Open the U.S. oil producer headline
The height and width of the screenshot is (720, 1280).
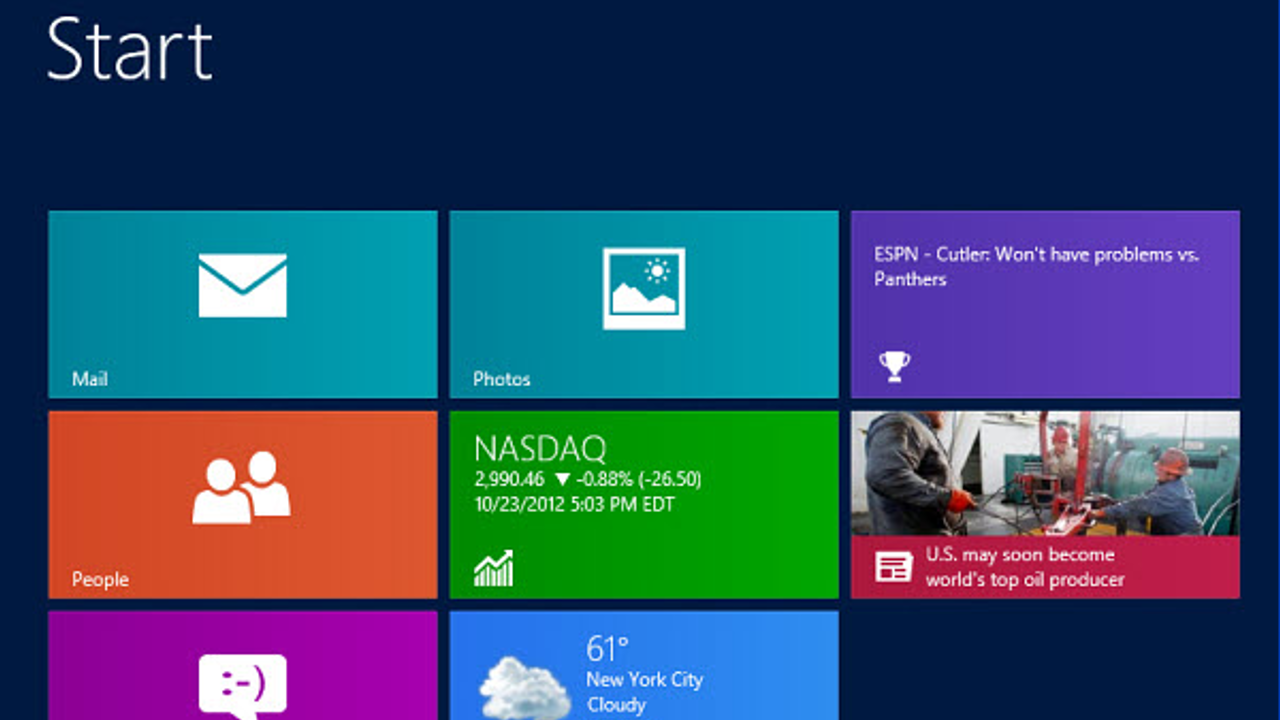point(1024,567)
